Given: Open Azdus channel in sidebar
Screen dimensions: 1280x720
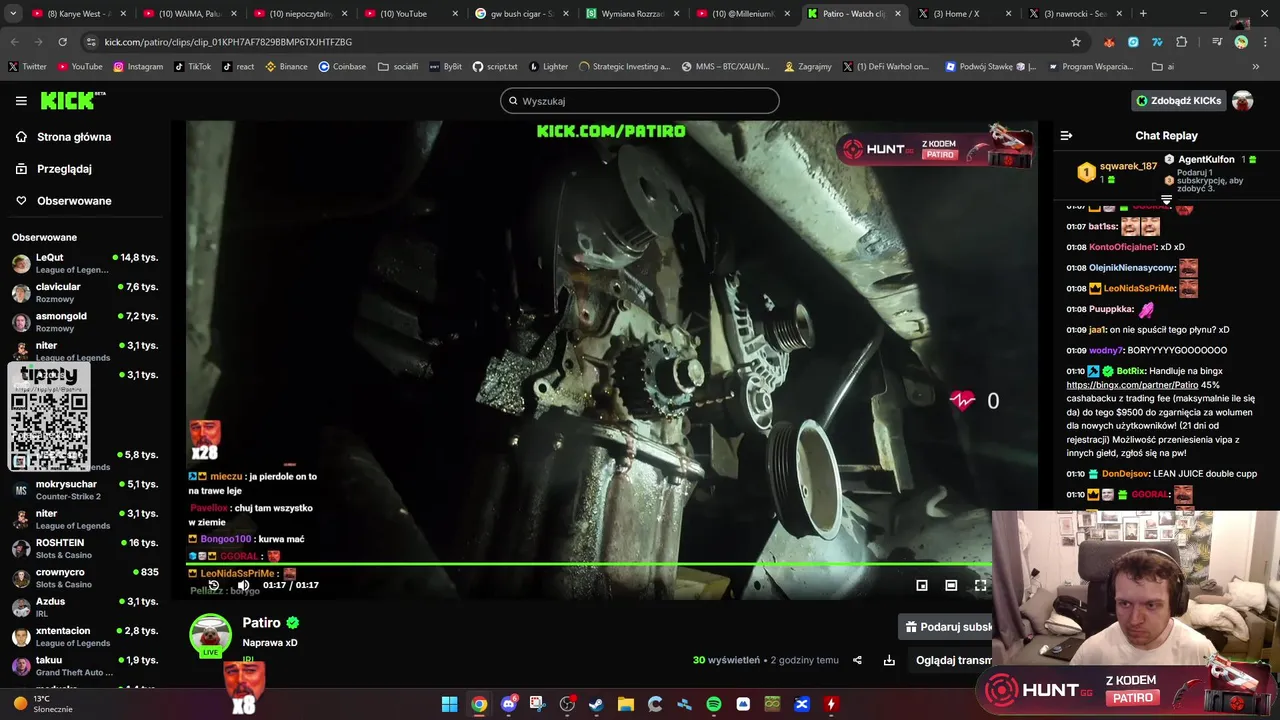Looking at the screenshot, I should tap(84, 606).
